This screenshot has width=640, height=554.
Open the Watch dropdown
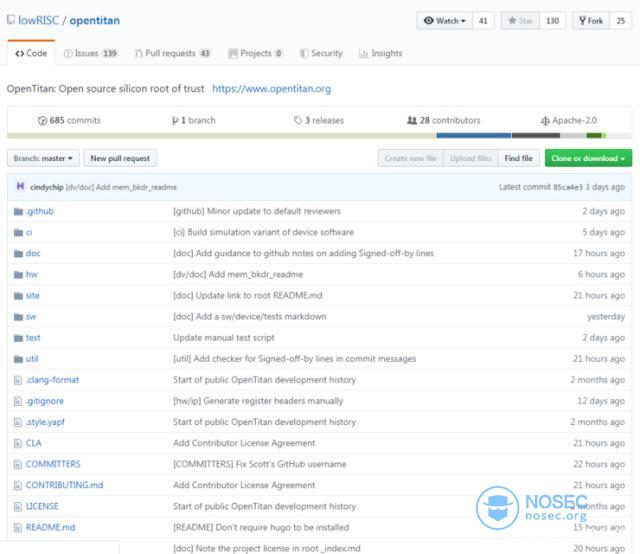(x=444, y=21)
